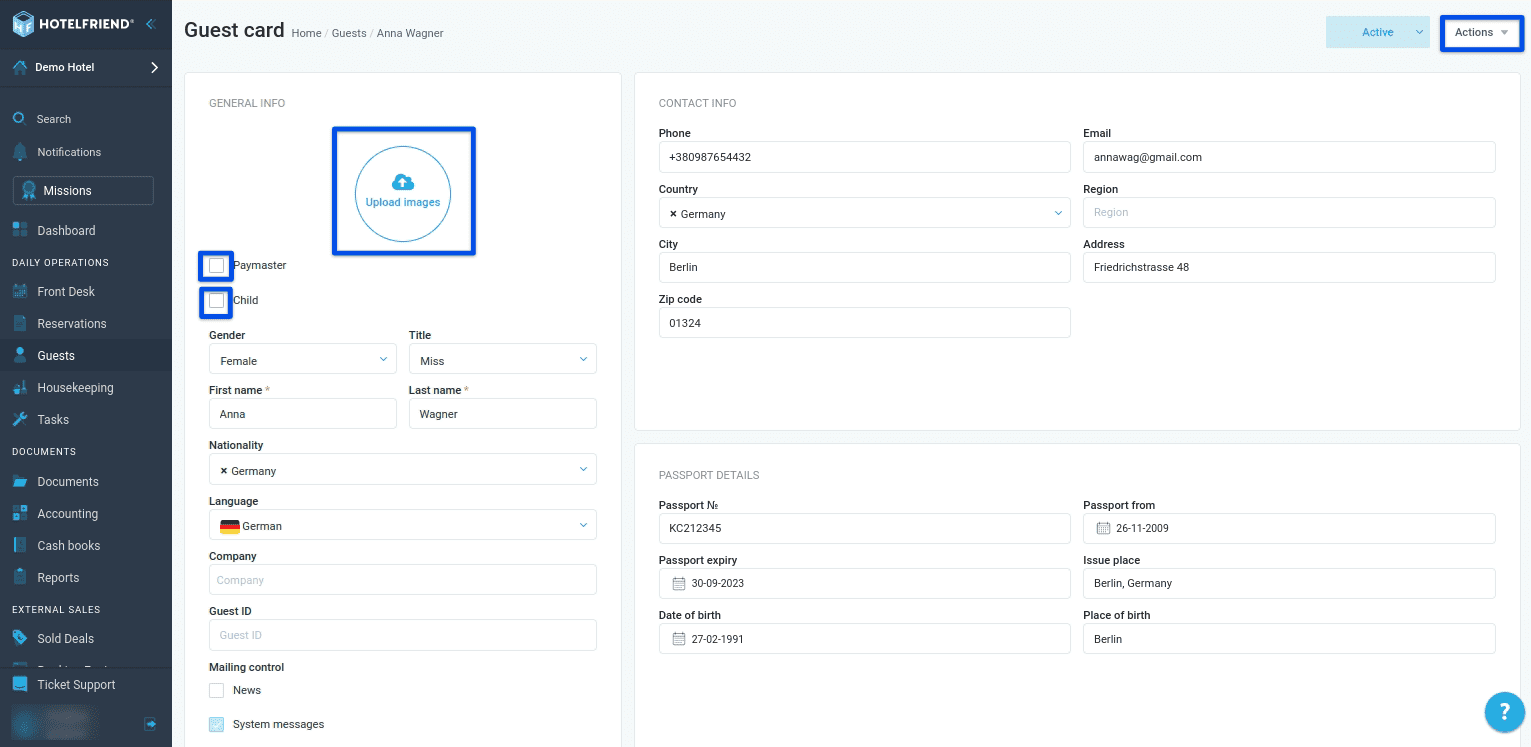Viewport: 1531px width, 747px height.
Task: Collapse sidebar with double chevron icon
Action: [150, 24]
